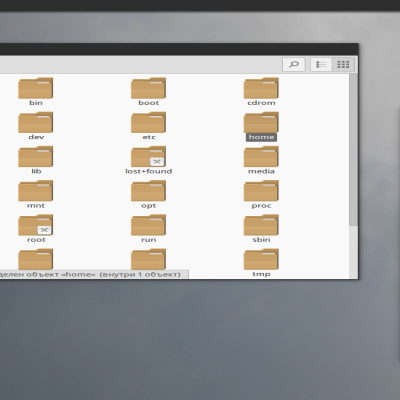This screenshot has width=400, height=400.
Task: Click the folder left of tmp
Action: click(148, 259)
